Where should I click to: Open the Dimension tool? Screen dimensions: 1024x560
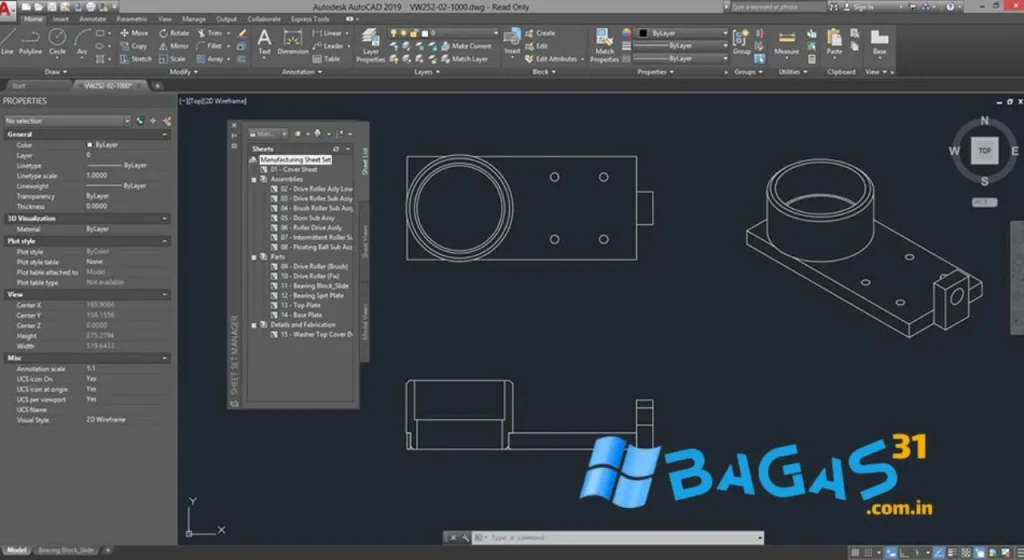[293, 41]
